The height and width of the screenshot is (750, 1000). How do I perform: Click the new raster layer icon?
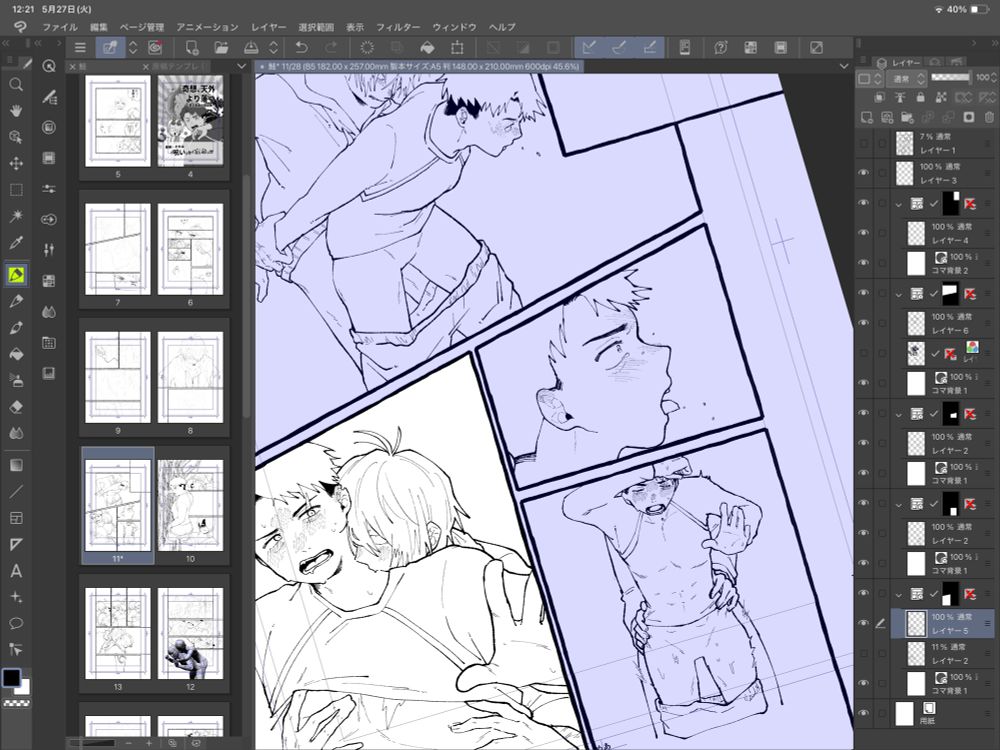(x=866, y=117)
